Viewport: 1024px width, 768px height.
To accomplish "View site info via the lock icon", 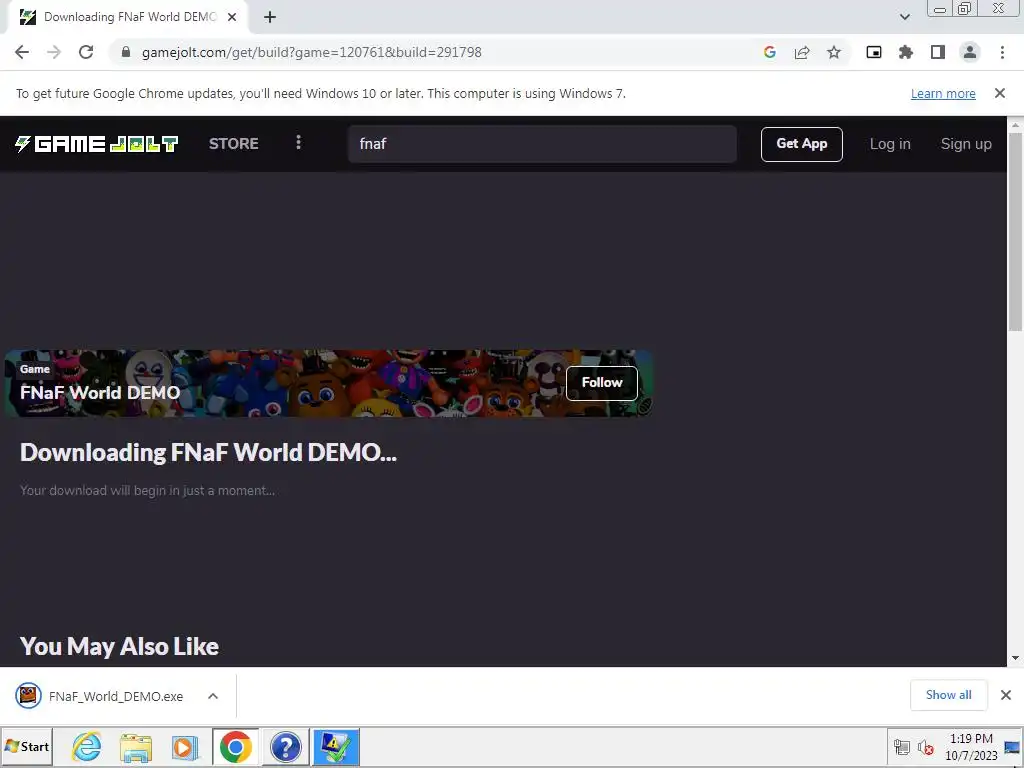I will tap(126, 52).
